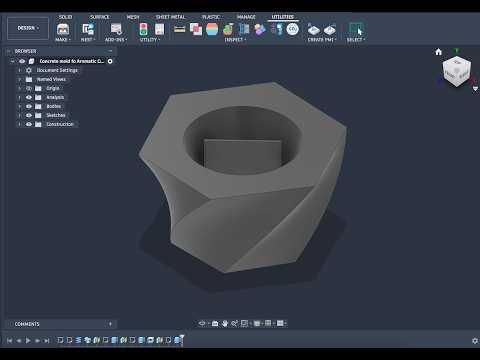The image size is (480, 360).
Task: Click the green Inspect analysis icon
Action: pyautogui.click(x=228, y=29)
